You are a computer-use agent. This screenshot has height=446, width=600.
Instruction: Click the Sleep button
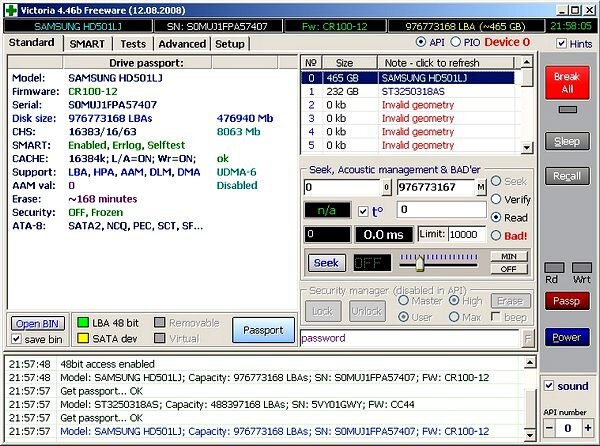(x=567, y=141)
